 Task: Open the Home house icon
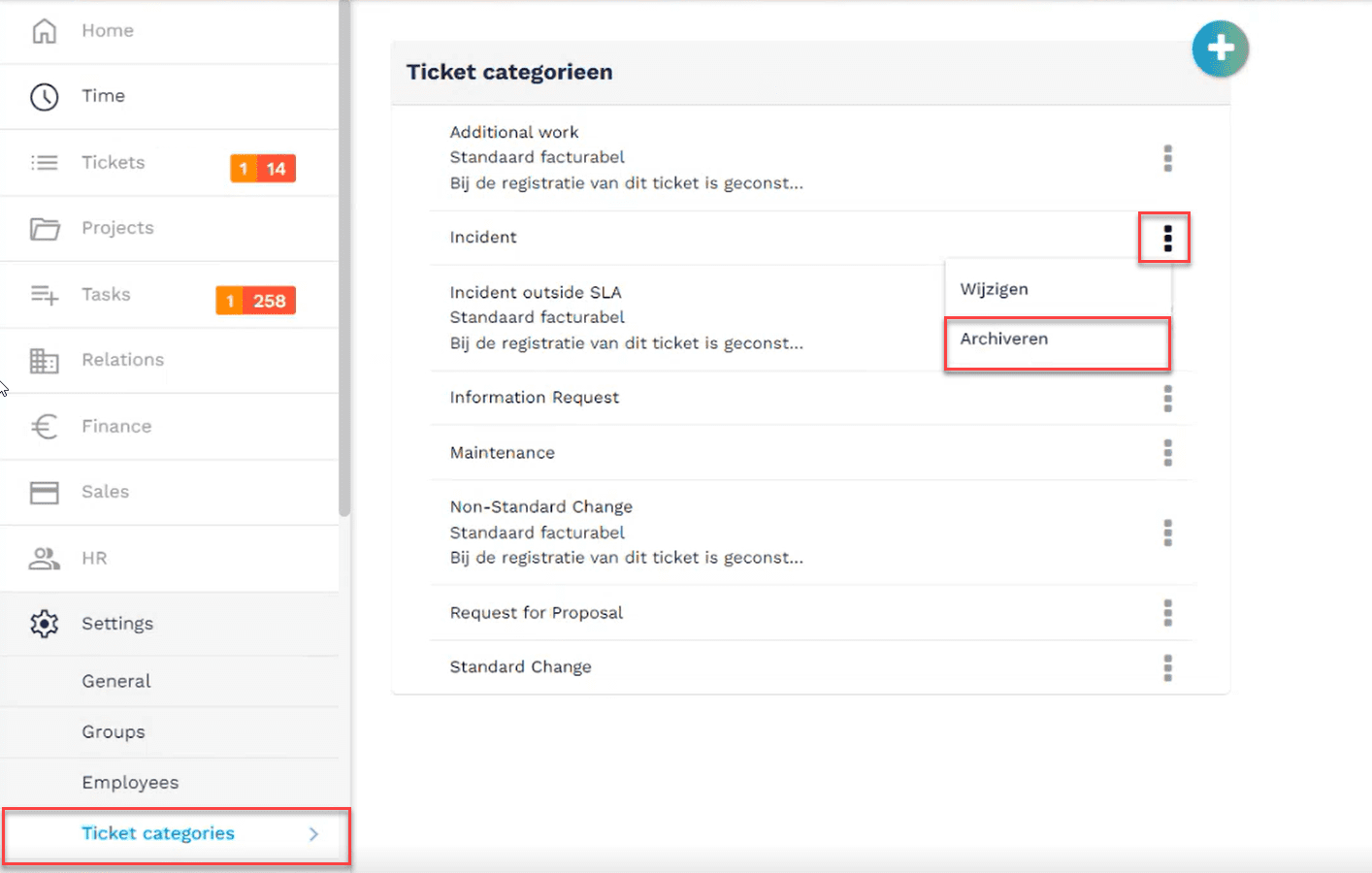pyautogui.click(x=44, y=31)
